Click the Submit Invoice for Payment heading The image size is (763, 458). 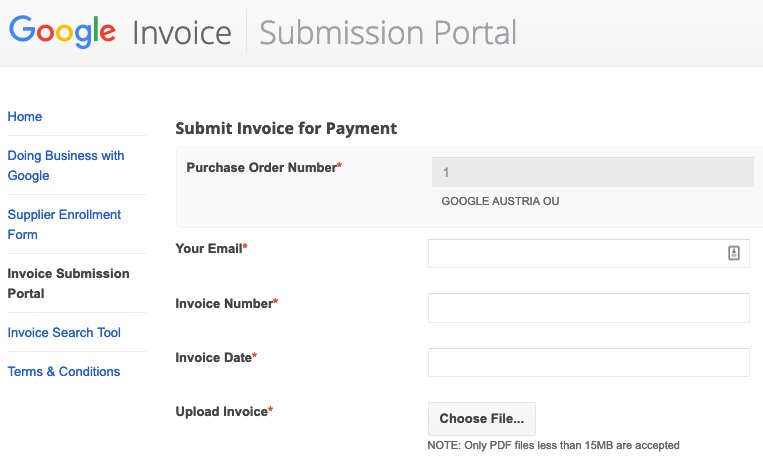(286, 128)
